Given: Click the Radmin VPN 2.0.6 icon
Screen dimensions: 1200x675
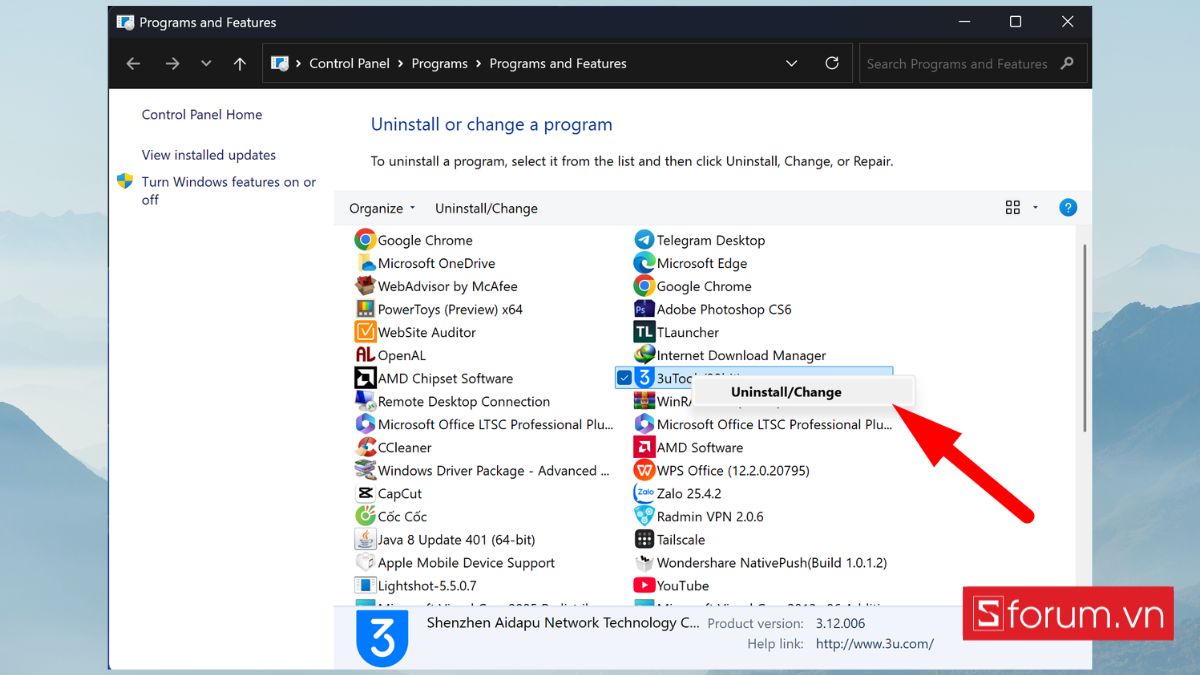Looking at the screenshot, I should (644, 516).
